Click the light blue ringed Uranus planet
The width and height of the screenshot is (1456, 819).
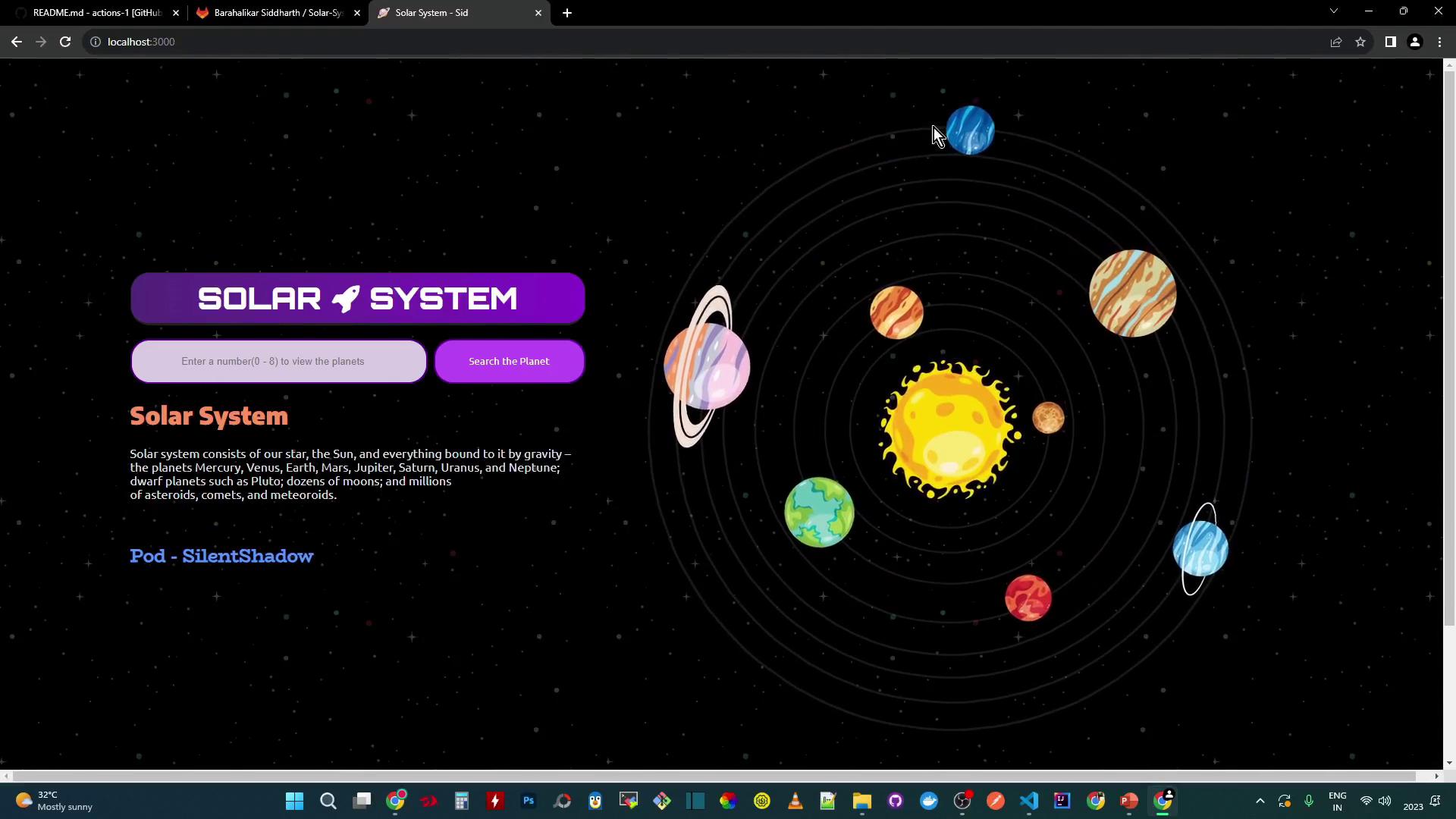coord(1200,549)
